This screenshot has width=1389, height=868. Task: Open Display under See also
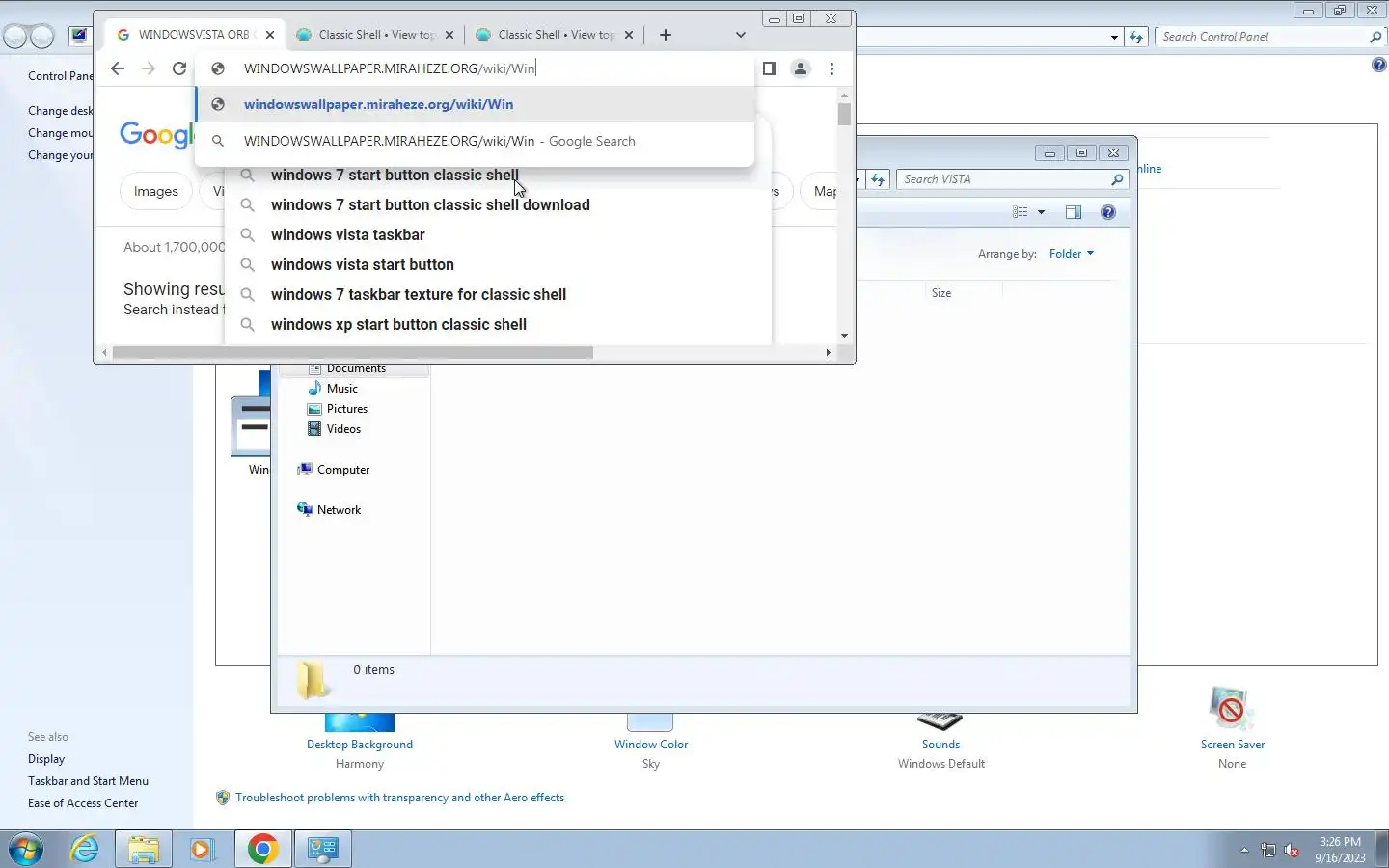point(46,759)
